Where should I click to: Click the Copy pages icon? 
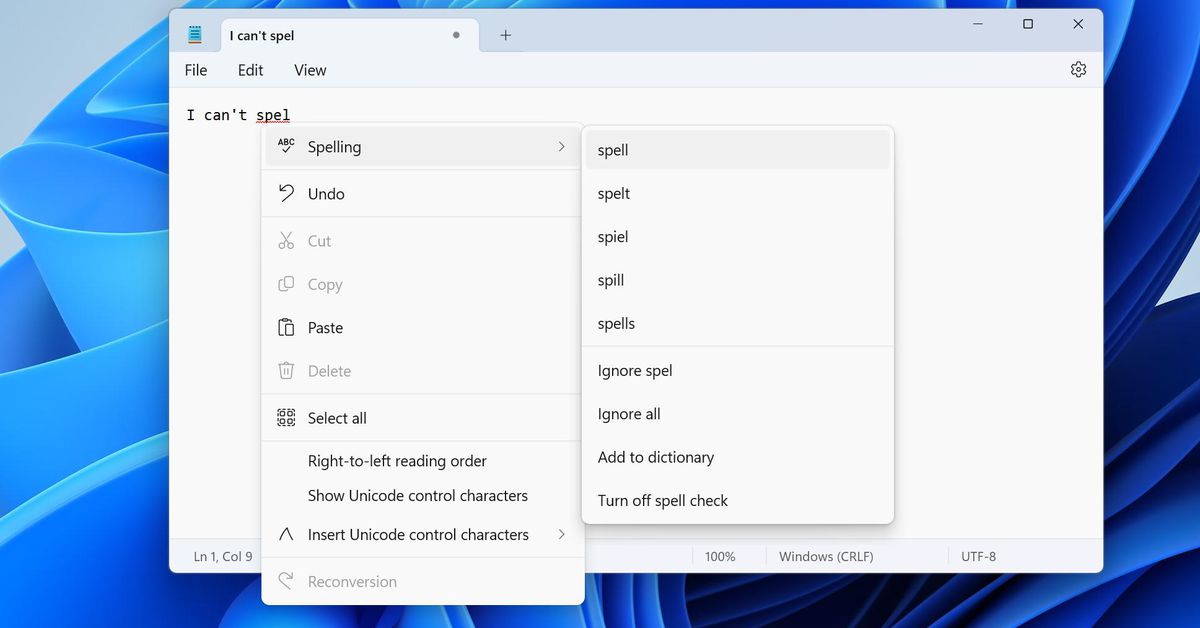click(x=286, y=284)
